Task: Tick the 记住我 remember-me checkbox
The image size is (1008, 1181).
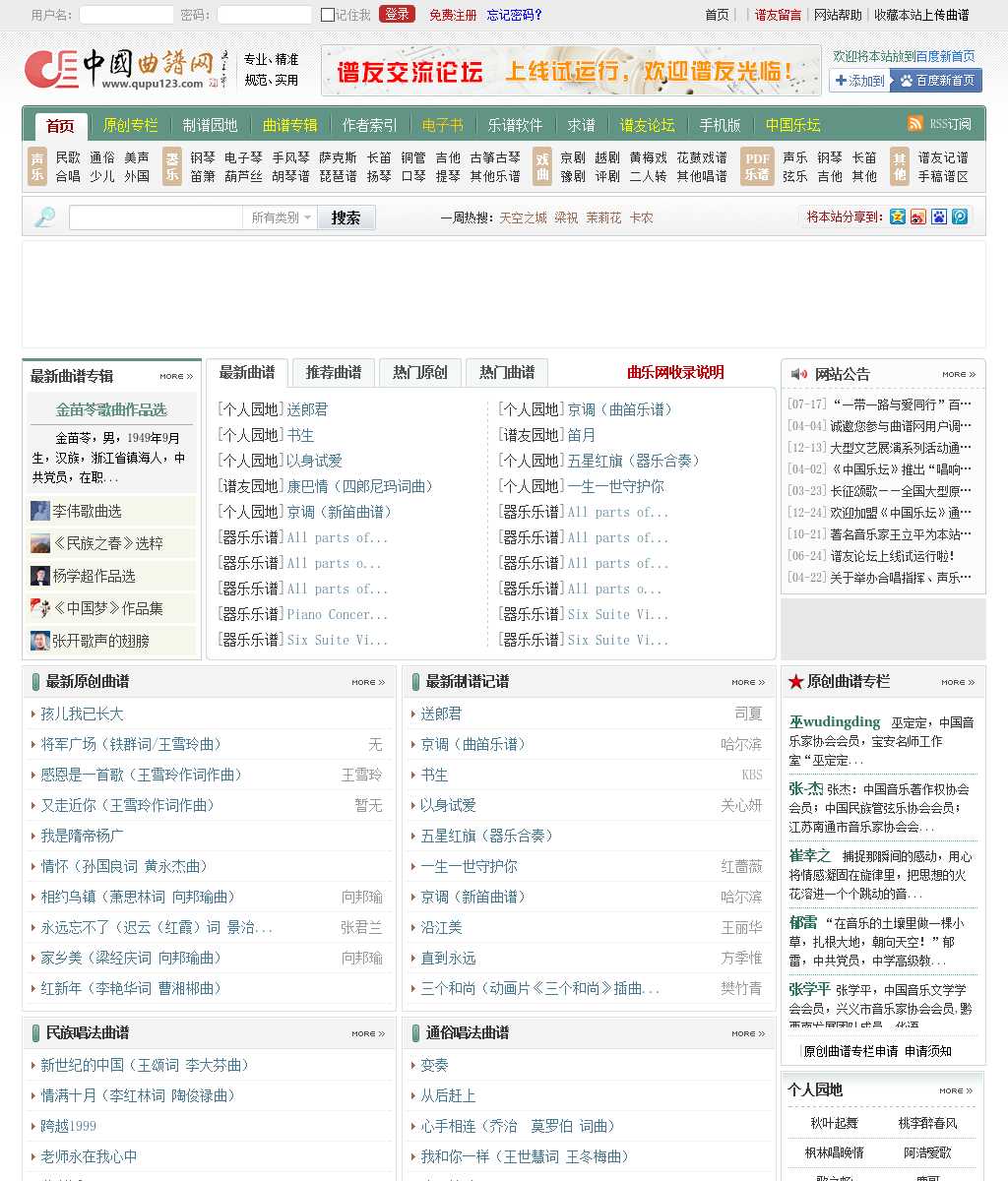Action: [328, 15]
